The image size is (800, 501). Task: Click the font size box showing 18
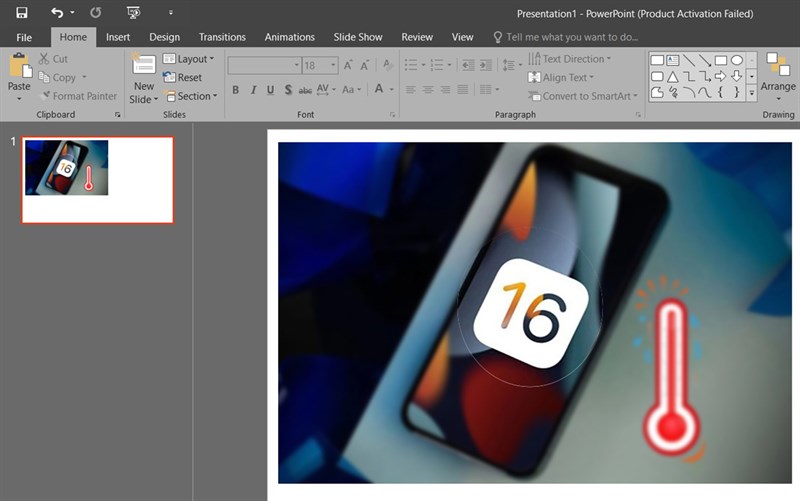point(320,65)
